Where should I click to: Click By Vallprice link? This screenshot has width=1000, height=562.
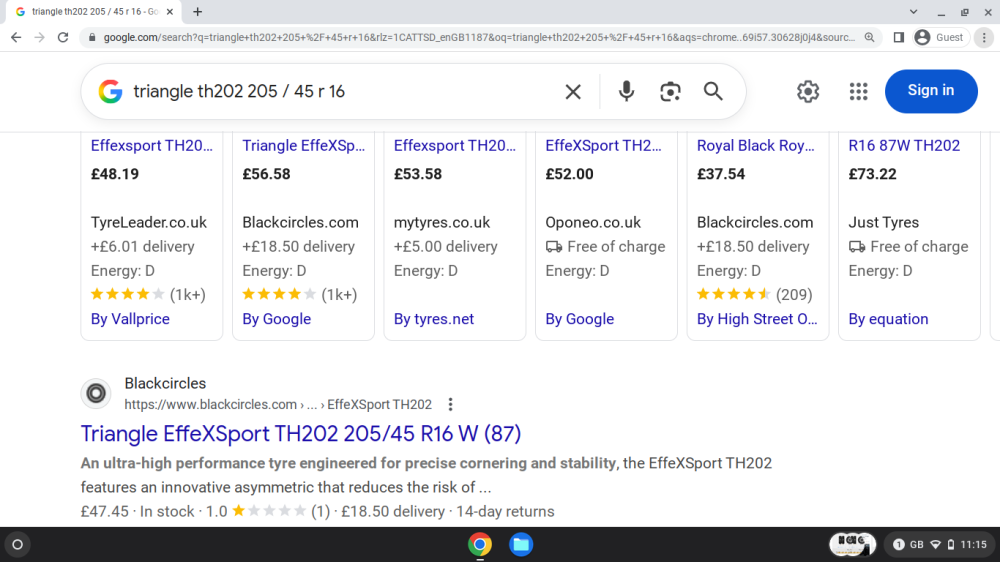pos(130,319)
